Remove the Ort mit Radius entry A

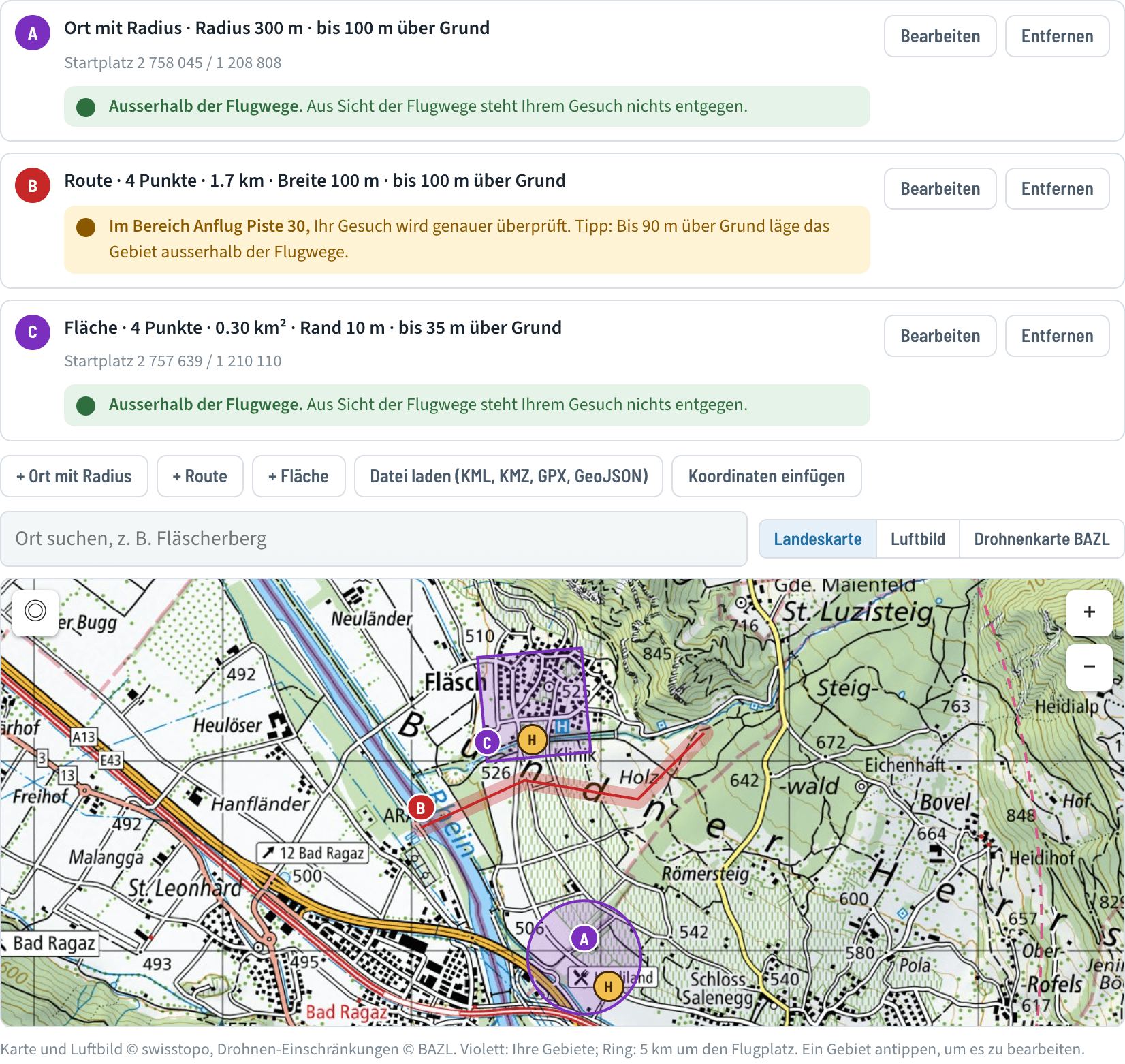point(1058,36)
